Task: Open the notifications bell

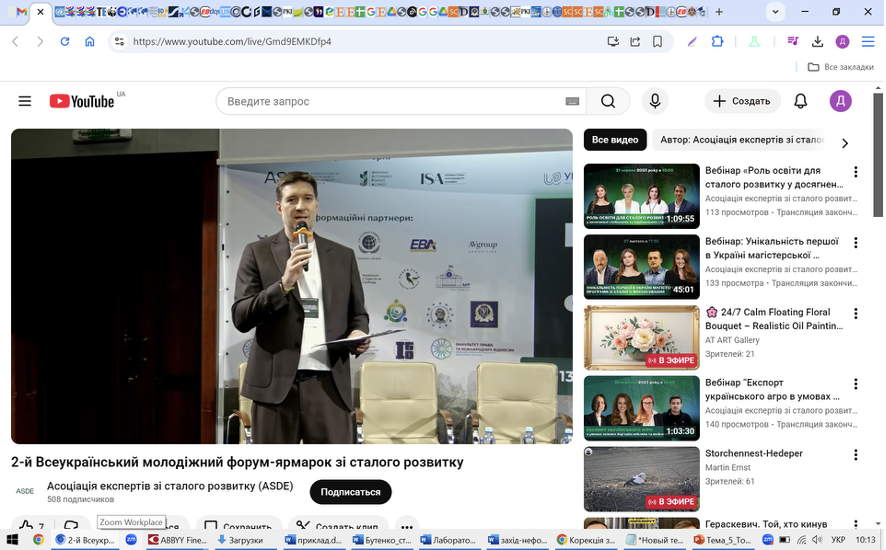Action: click(x=800, y=101)
